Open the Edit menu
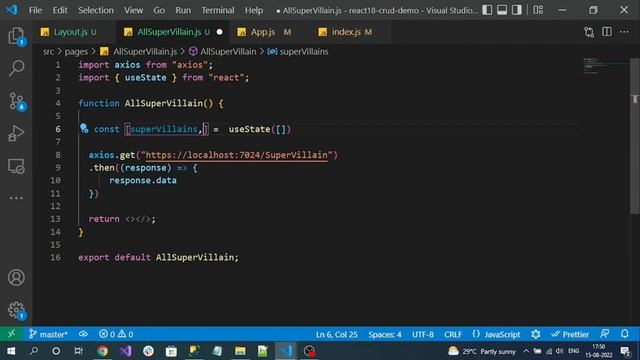 click(60, 10)
